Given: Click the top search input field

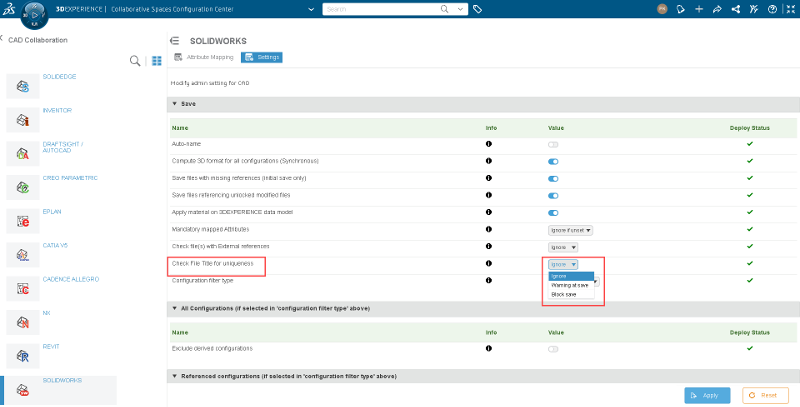Looking at the screenshot, I should [x=381, y=9].
